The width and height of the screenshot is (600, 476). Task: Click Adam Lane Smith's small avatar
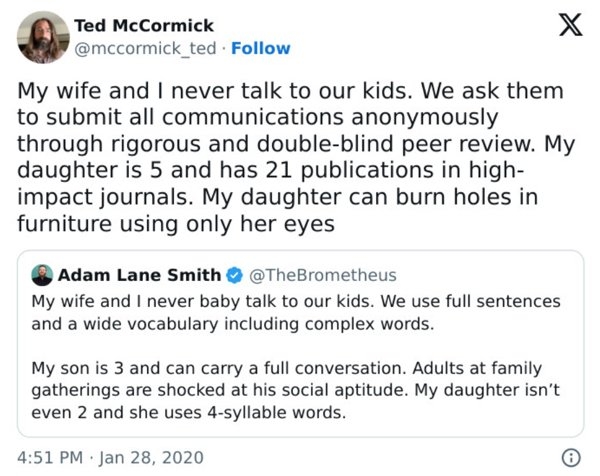tap(42, 274)
